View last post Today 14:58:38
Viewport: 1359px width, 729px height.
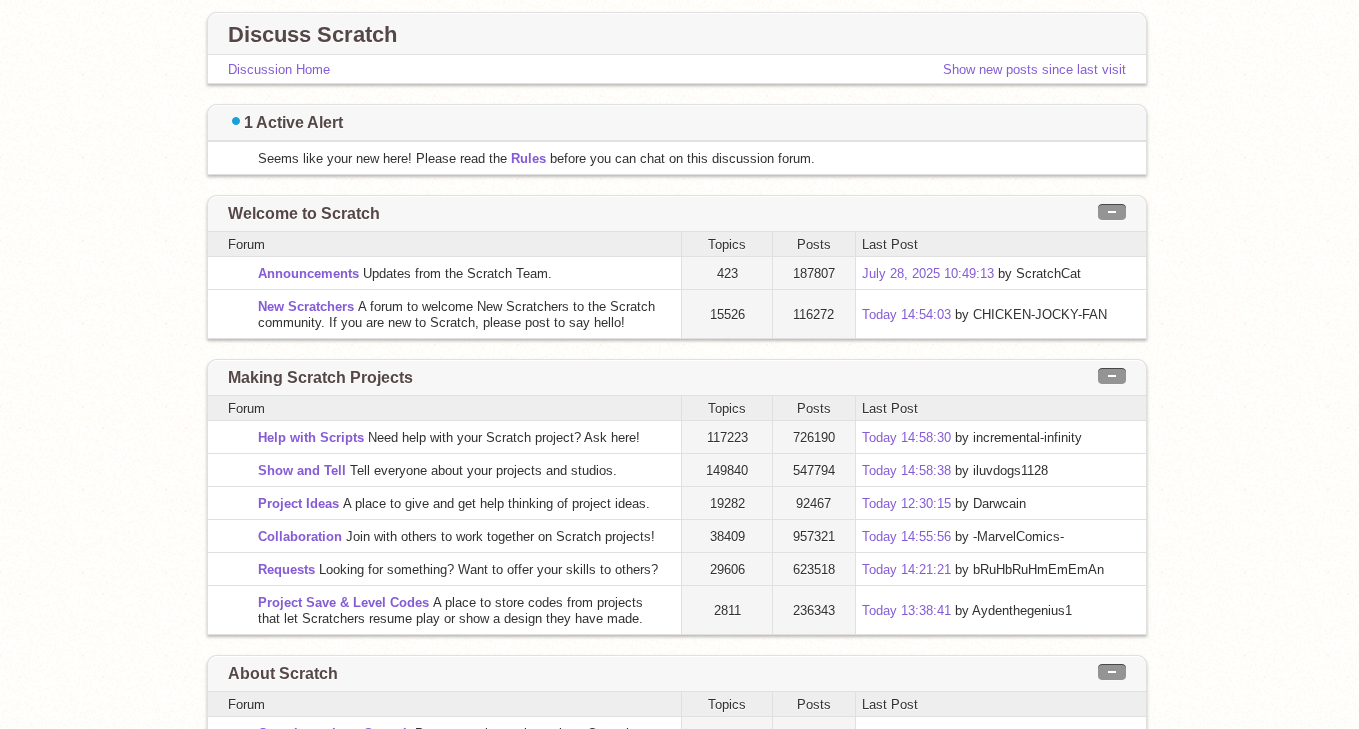[906, 470]
